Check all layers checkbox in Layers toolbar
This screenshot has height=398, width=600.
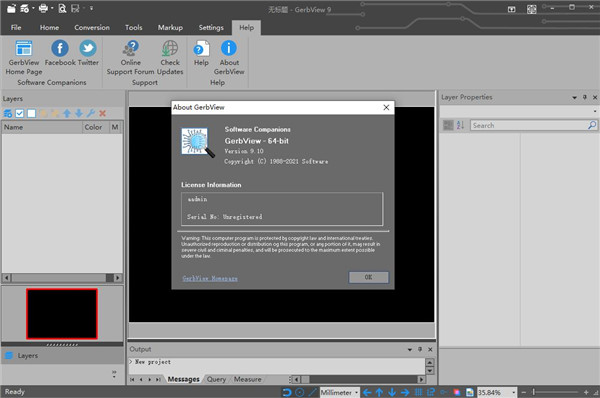(20, 113)
